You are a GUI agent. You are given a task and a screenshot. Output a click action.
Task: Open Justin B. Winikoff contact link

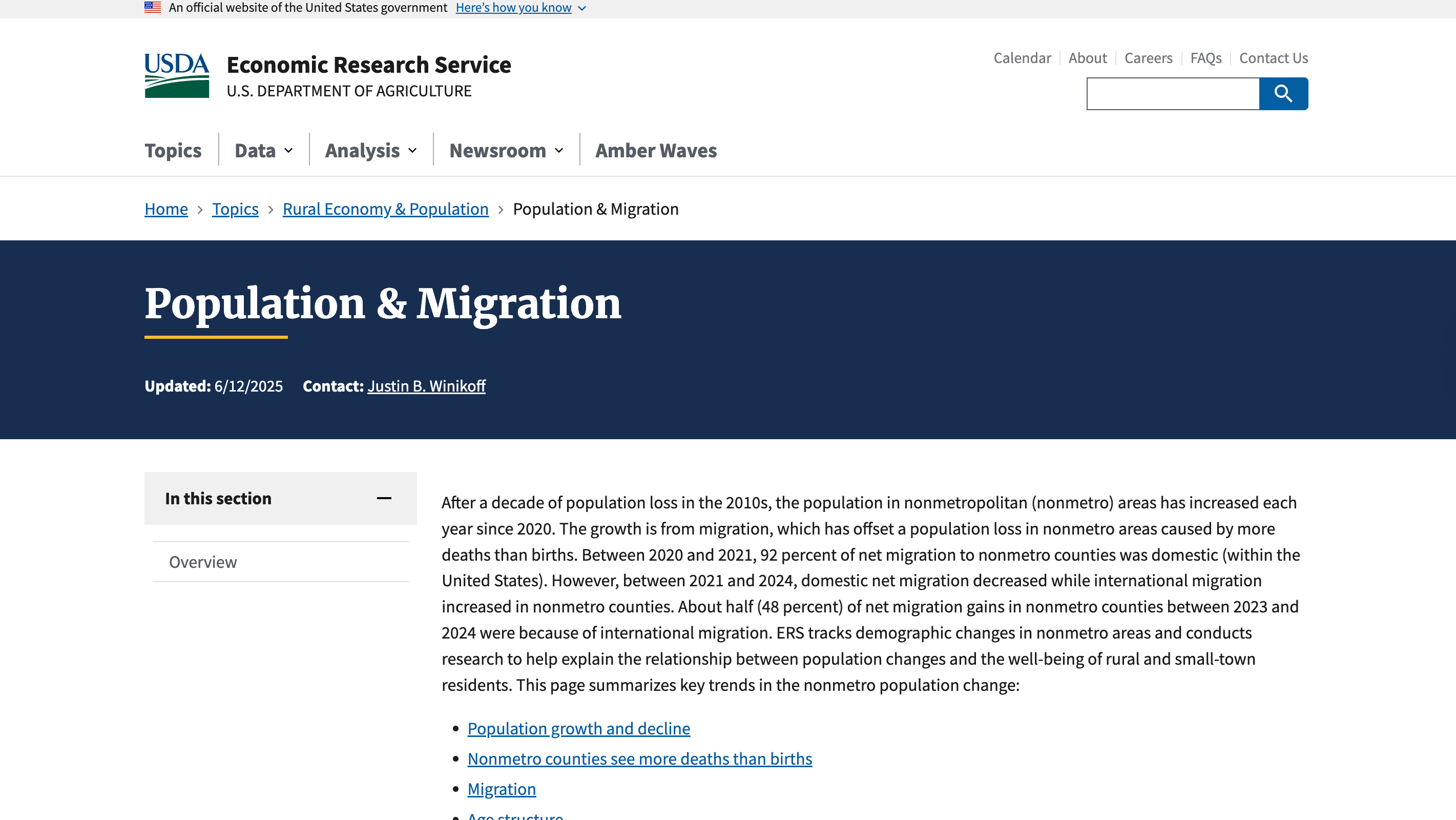click(426, 386)
